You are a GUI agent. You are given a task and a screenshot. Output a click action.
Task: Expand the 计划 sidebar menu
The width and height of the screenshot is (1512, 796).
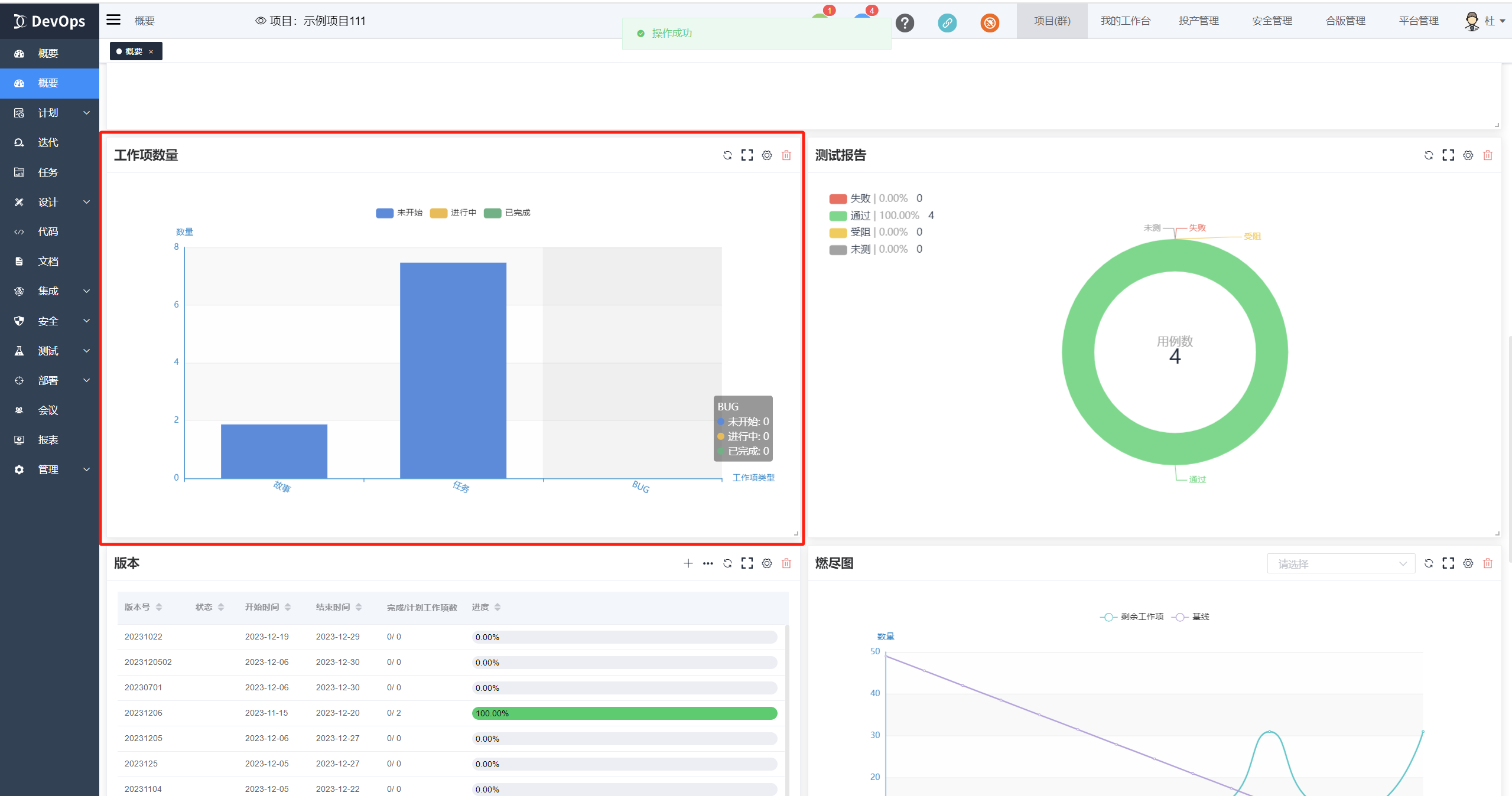(x=49, y=113)
